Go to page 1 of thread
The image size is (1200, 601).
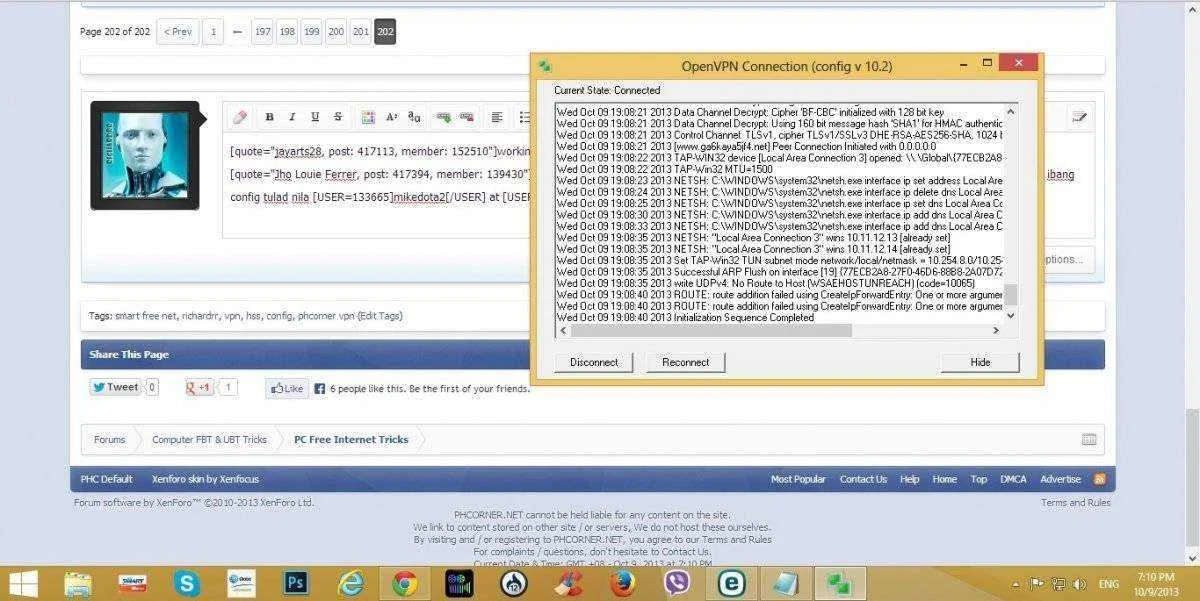213,32
